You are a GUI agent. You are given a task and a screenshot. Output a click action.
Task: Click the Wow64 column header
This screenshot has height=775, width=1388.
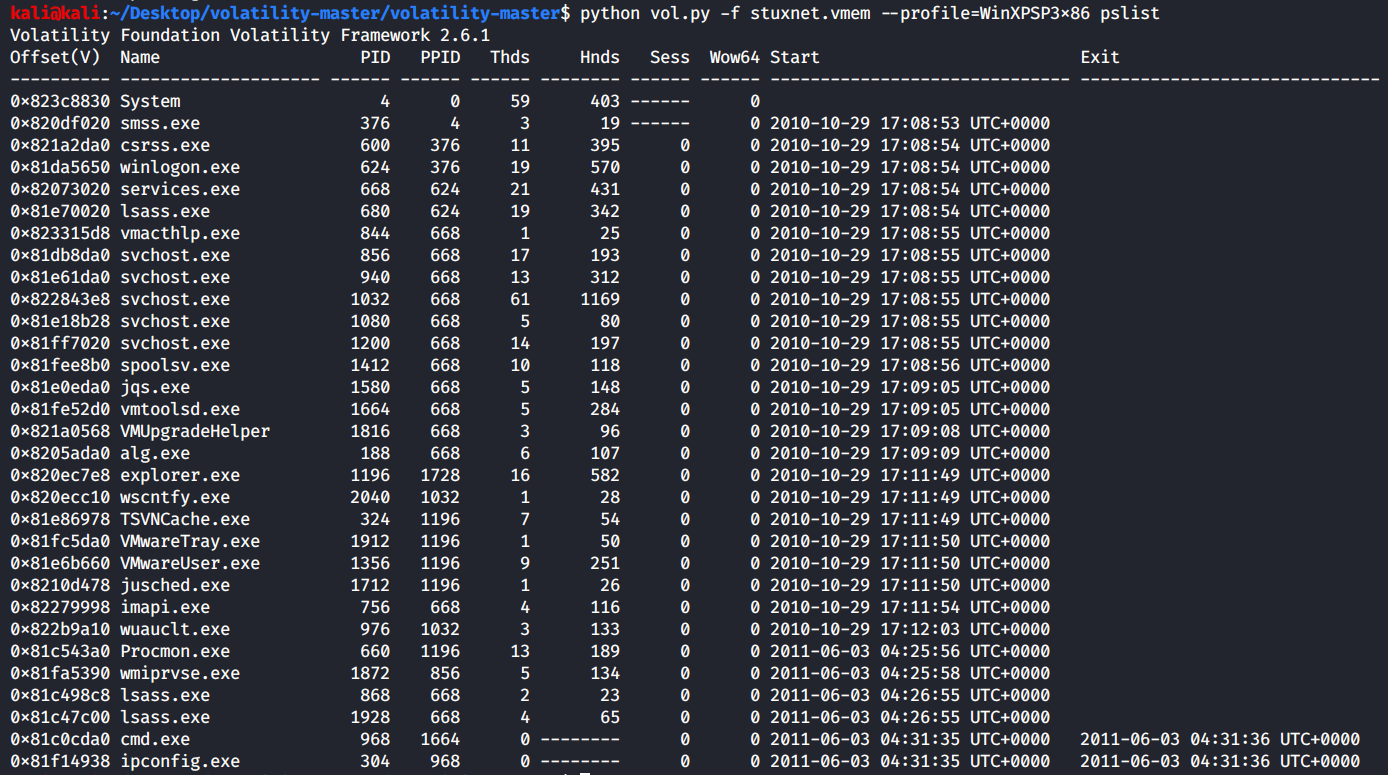click(x=735, y=57)
